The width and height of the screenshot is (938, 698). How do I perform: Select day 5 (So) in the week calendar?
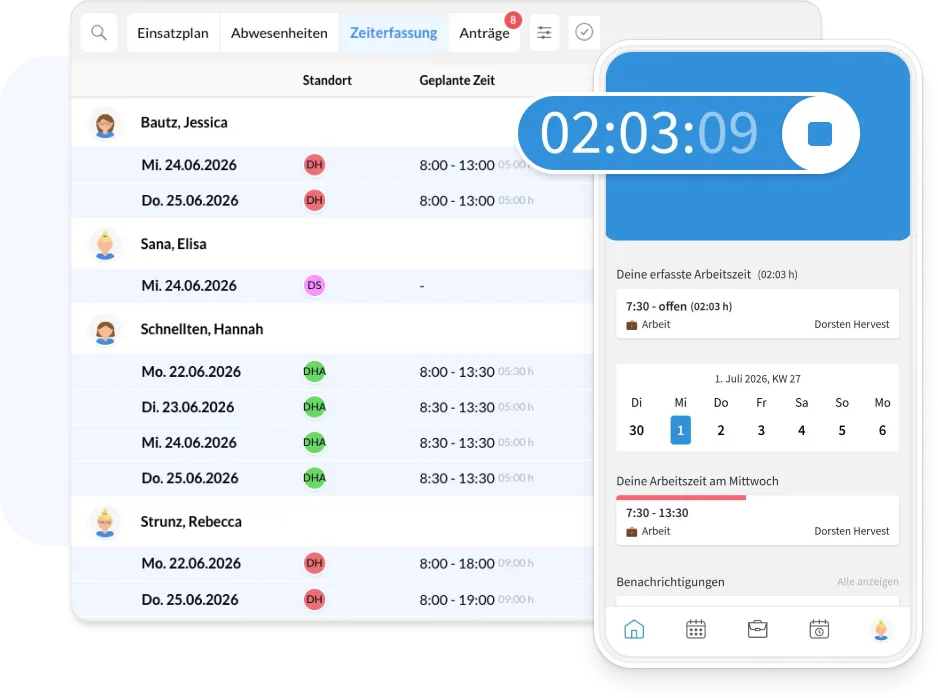click(842, 430)
